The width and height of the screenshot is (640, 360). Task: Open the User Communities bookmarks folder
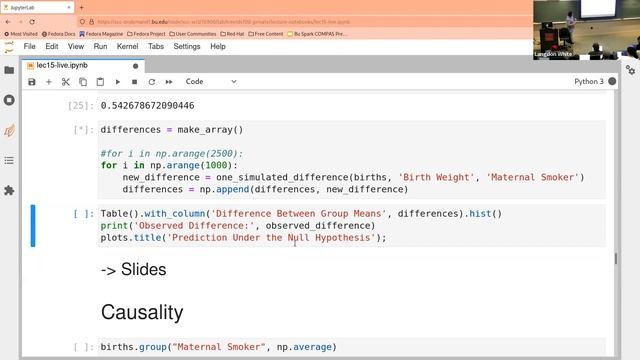[x=193, y=34]
